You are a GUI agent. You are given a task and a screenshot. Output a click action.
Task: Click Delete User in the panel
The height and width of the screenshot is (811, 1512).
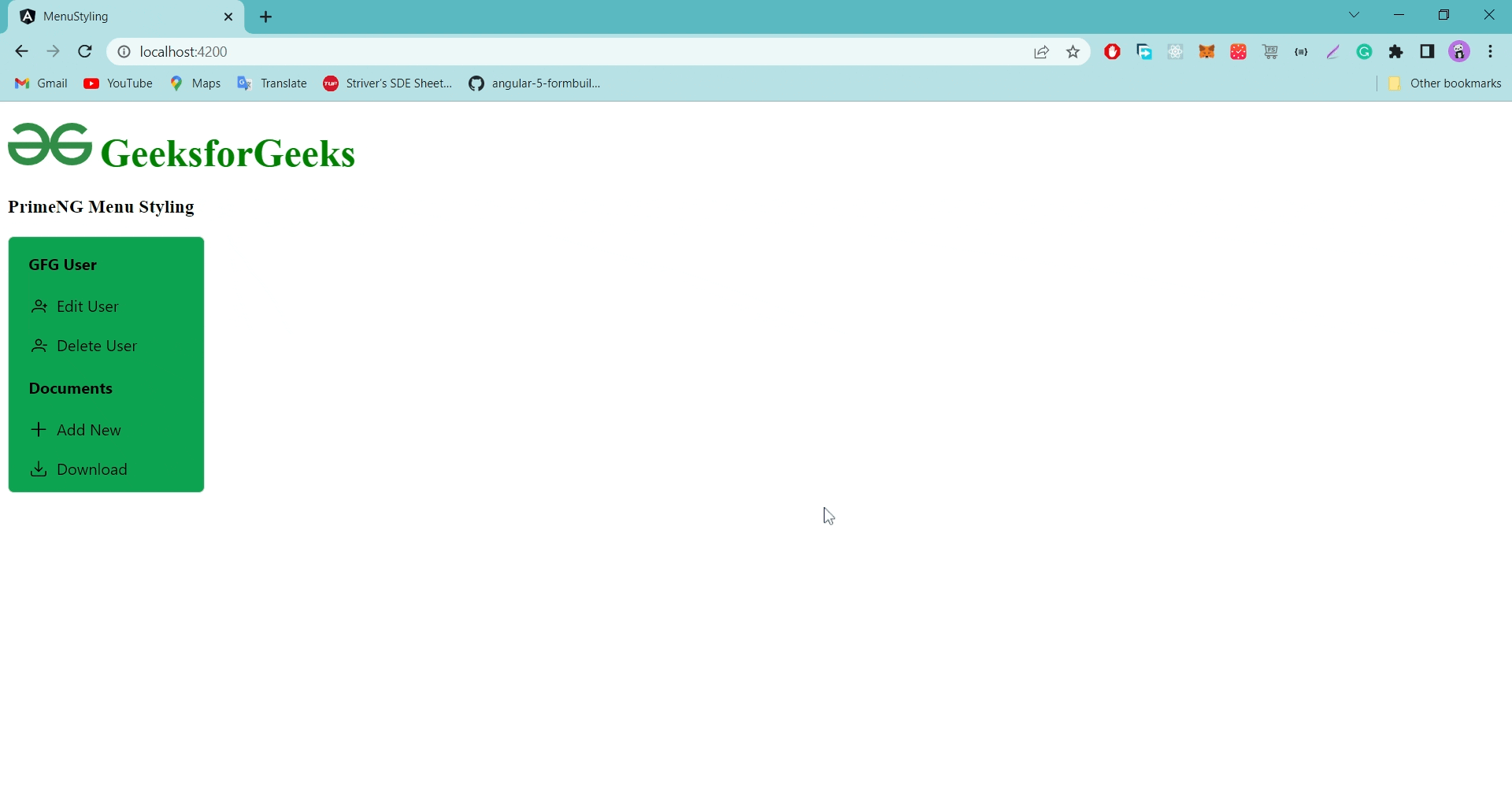96,345
